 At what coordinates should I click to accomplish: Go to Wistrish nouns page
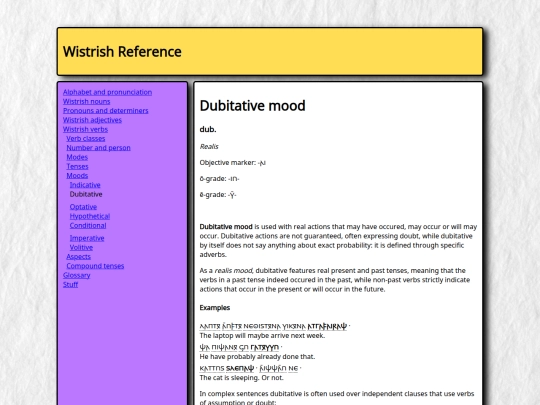(86, 102)
